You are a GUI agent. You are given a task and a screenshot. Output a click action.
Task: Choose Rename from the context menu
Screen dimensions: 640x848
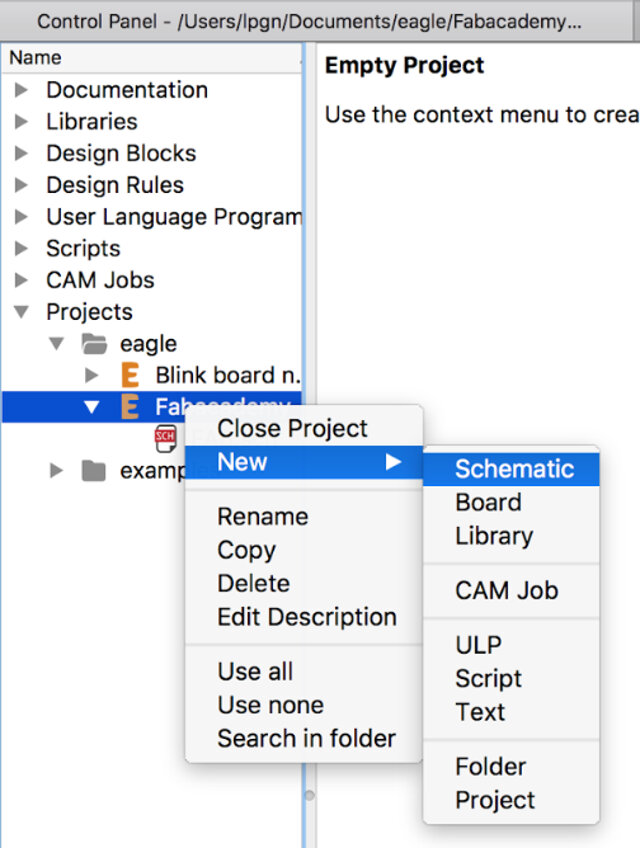pos(262,517)
